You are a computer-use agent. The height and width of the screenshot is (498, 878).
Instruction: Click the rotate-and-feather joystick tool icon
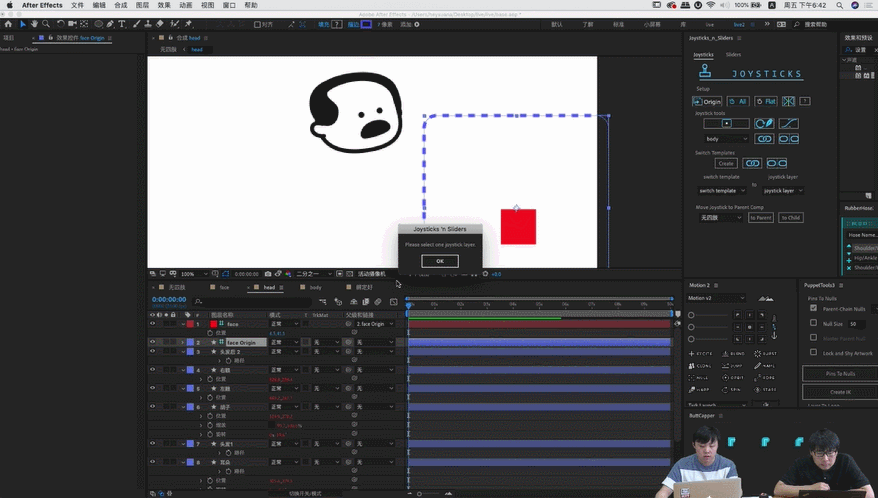point(764,123)
